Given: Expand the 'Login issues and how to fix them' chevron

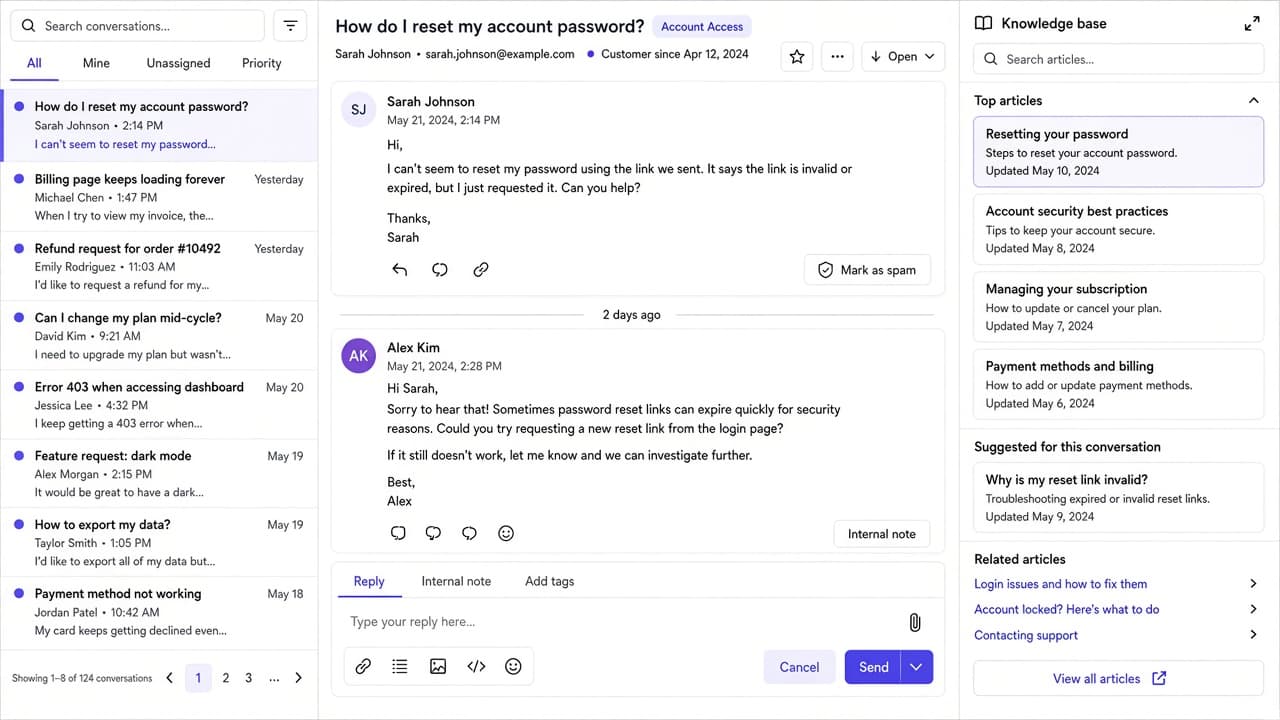Looking at the screenshot, I should point(1253,584).
